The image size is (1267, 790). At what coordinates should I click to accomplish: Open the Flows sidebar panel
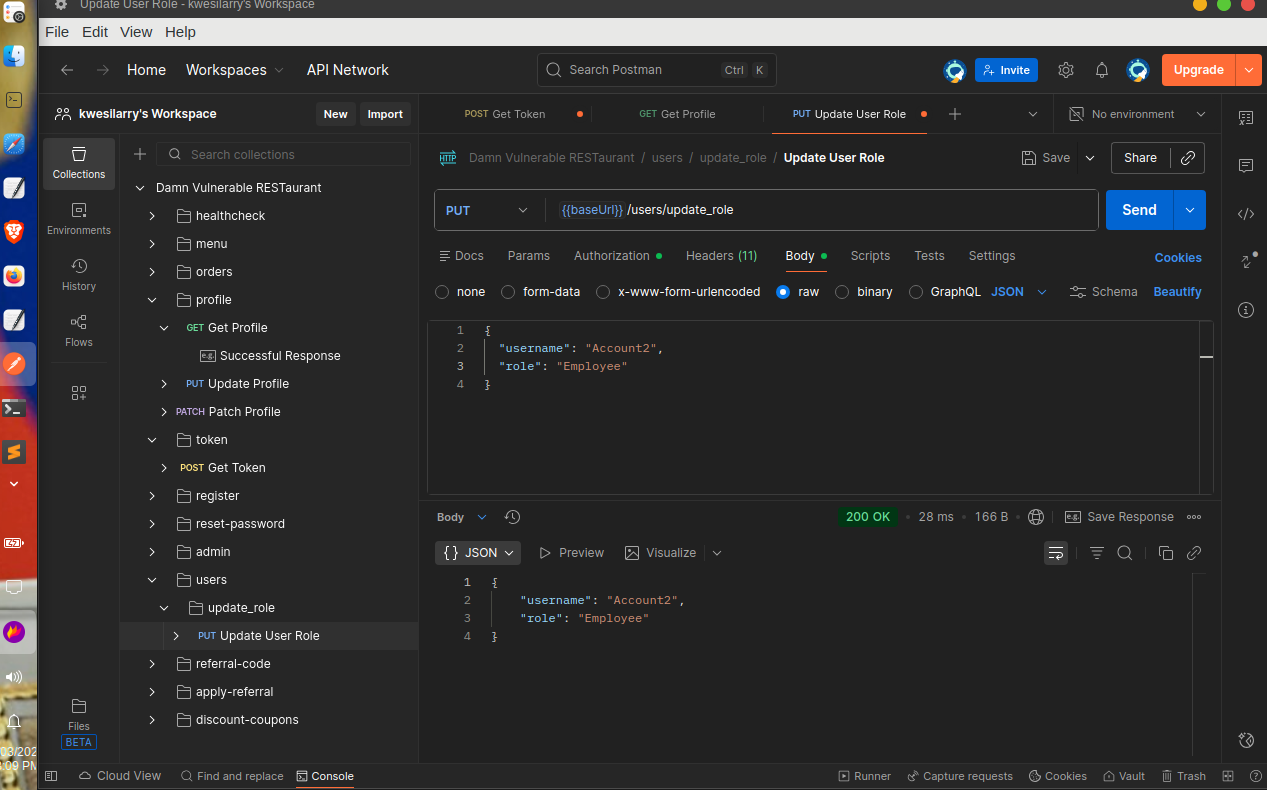78,330
